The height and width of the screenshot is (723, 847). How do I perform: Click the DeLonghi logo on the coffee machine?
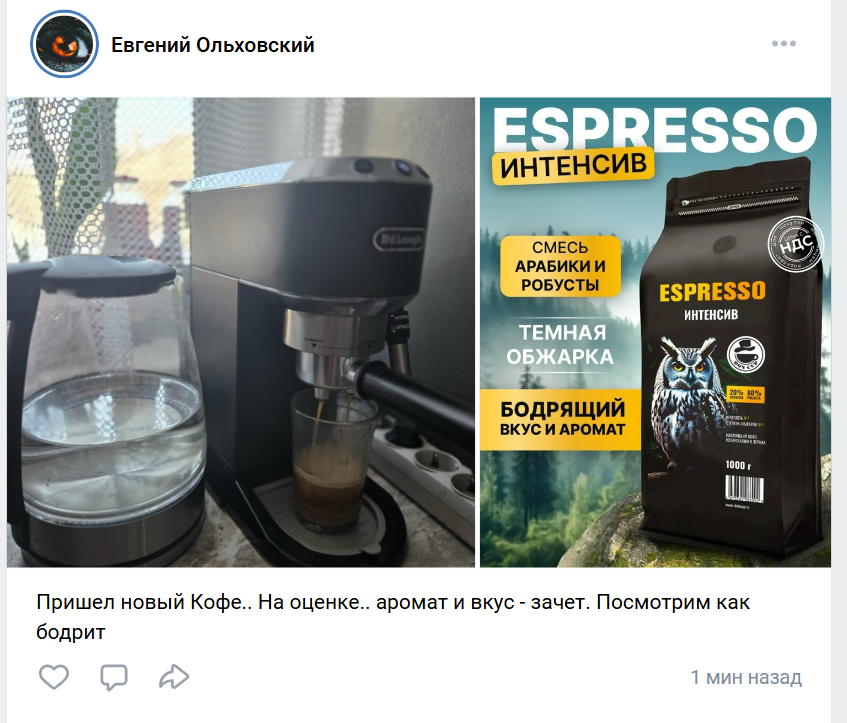pos(399,239)
